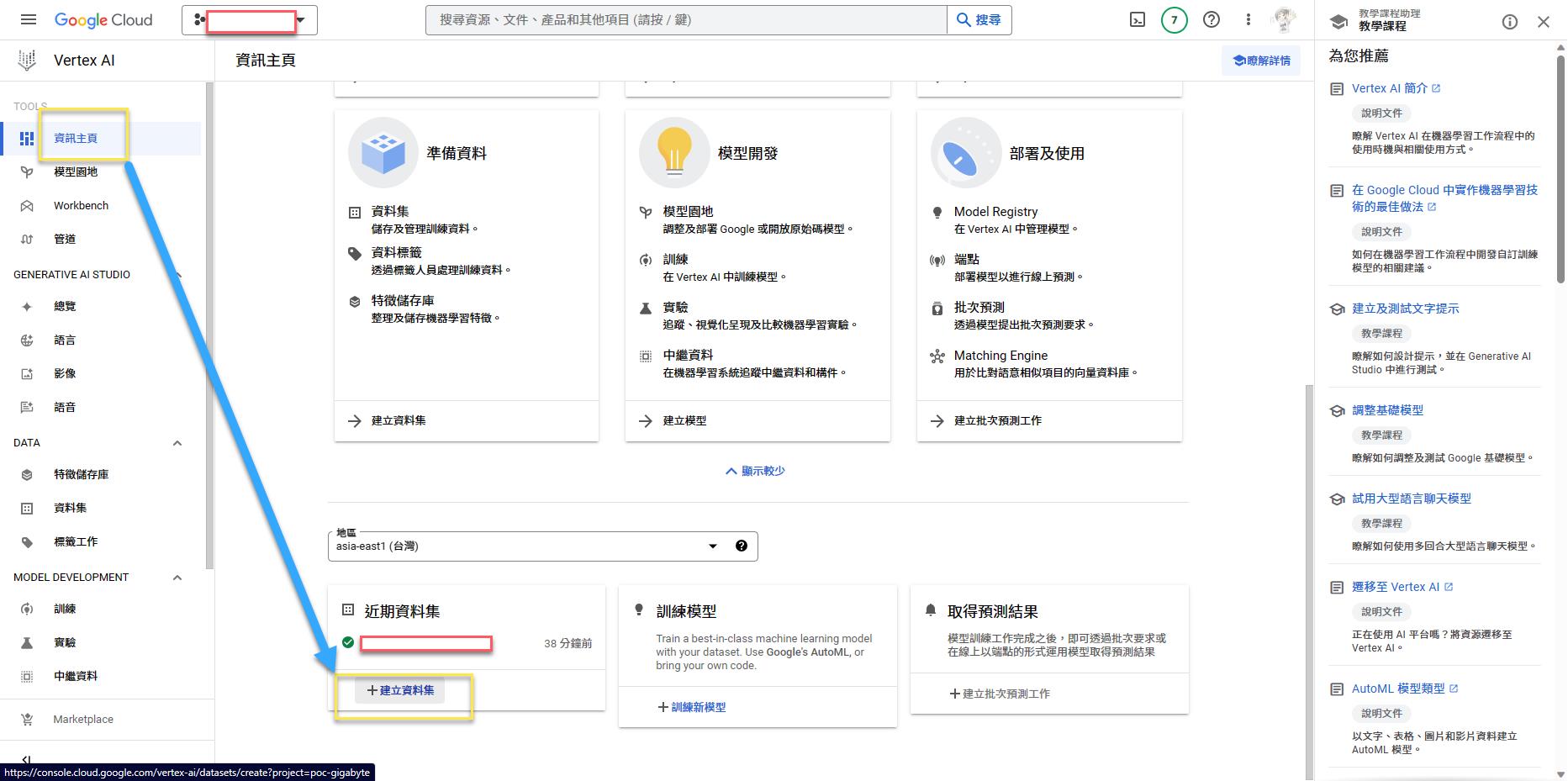The width and height of the screenshot is (1568, 781).
Task: Open the three-dot settings menu
Action: tap(1248, 20)
